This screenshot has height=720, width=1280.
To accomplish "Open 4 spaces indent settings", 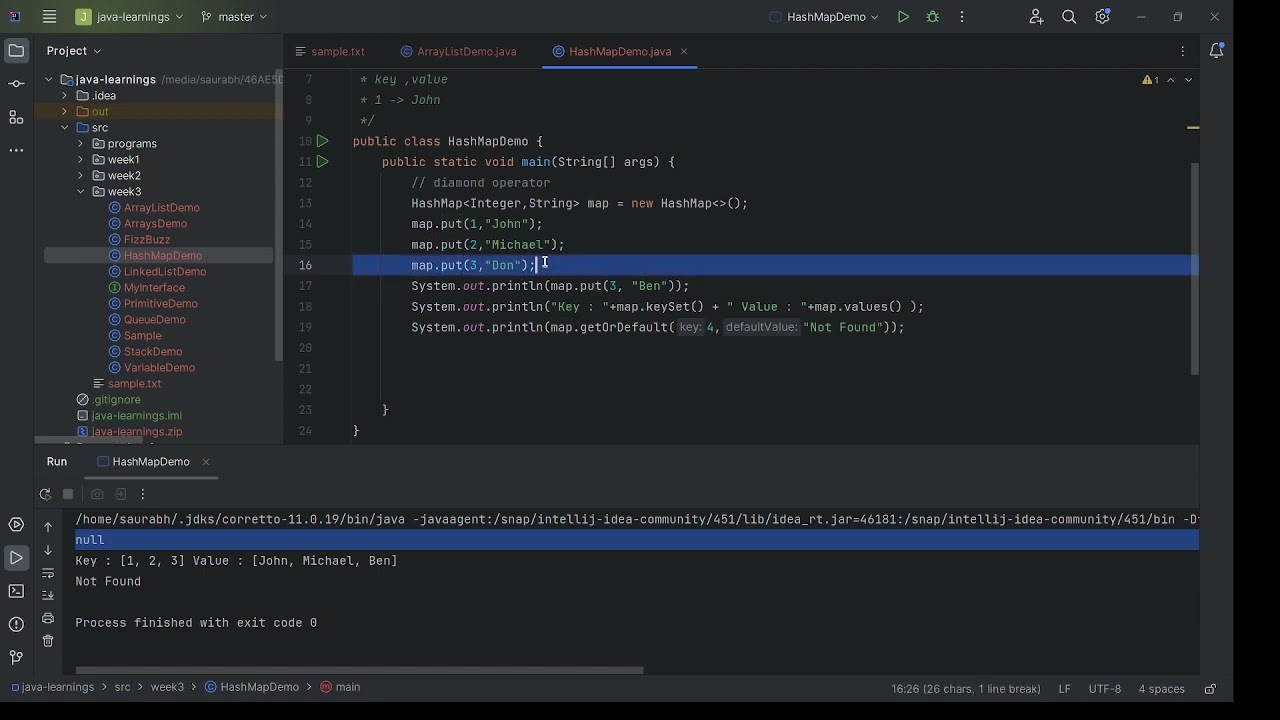I will pyautogui.click(x=1161, y=689).
